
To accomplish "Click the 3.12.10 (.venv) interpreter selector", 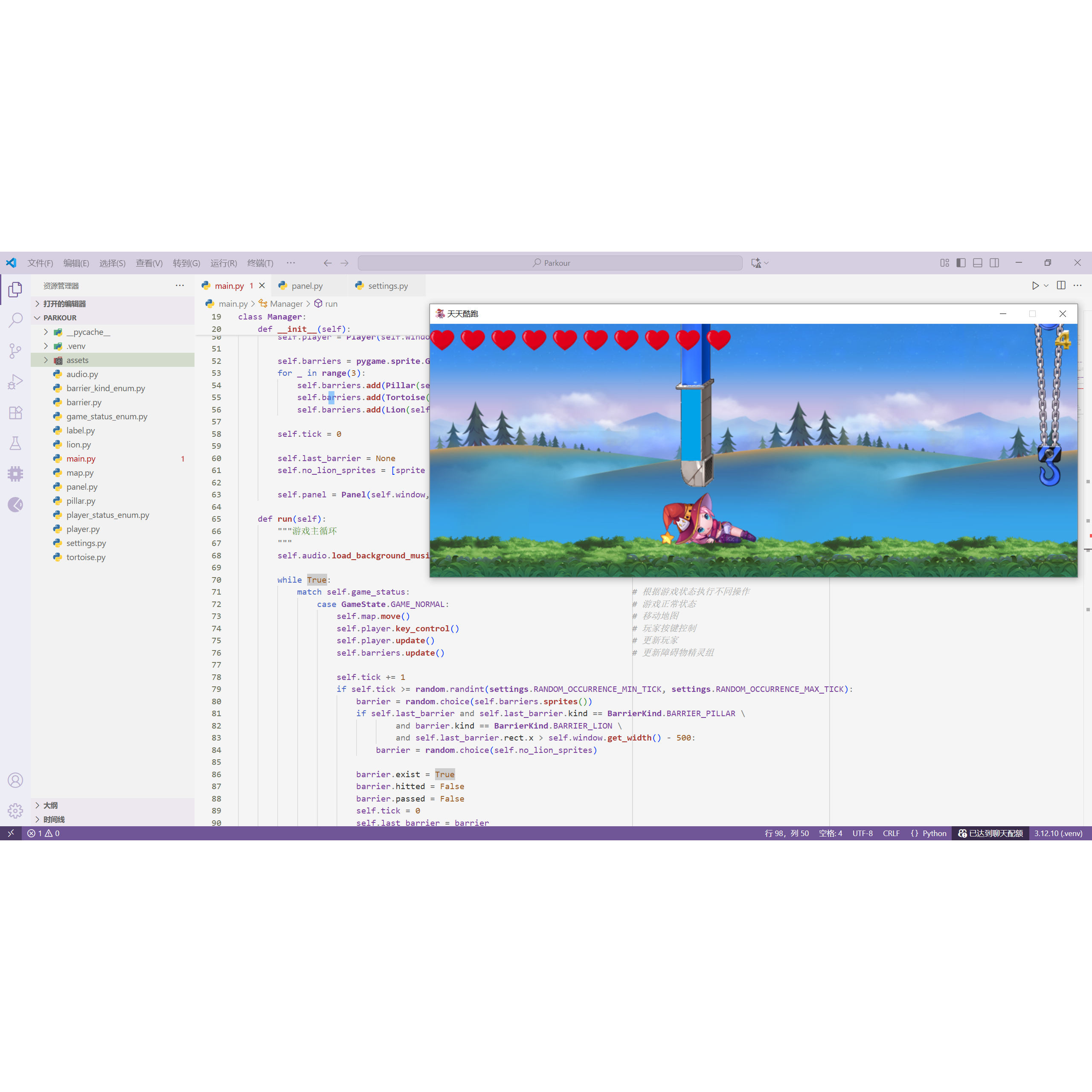I will click(1058, 833).
